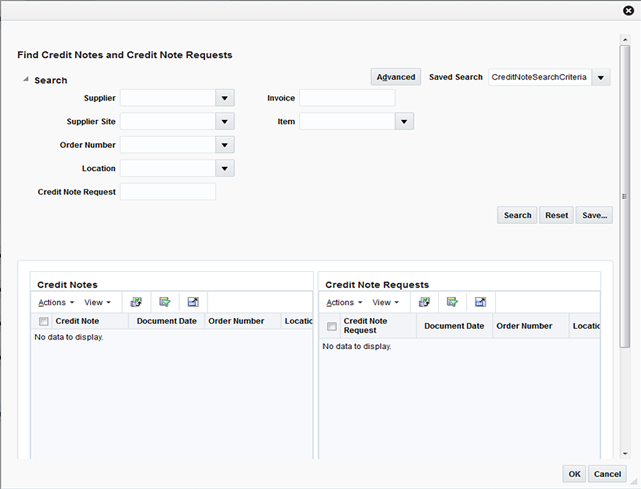Click the OK button
Screen dimensions: 641x489
[x=574, y=474]
